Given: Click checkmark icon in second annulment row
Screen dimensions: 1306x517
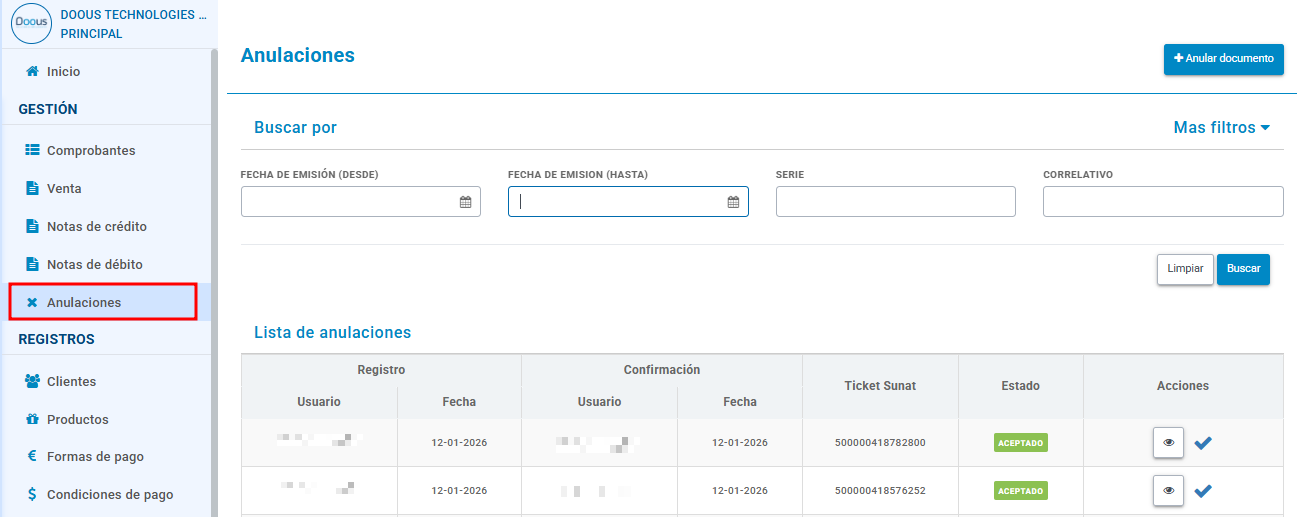Looking at the screenshot, I should (1203, 491).
